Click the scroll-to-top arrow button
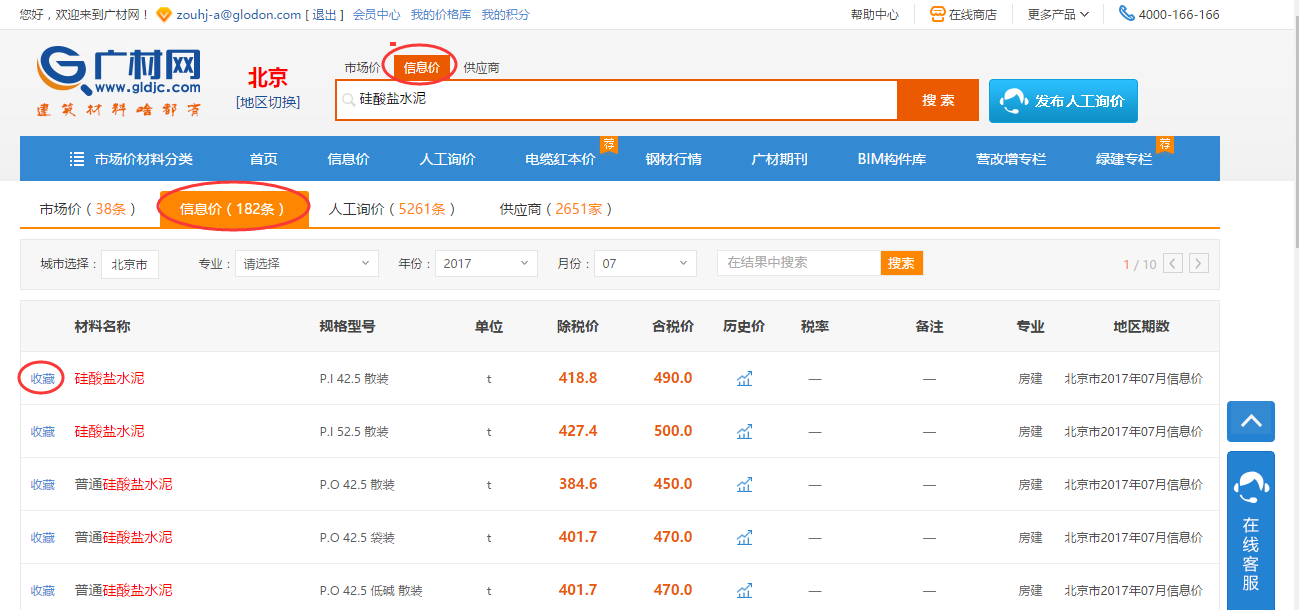This screenshot has width=1299, height=610. pyautogui.click(x=1250, y=421)
